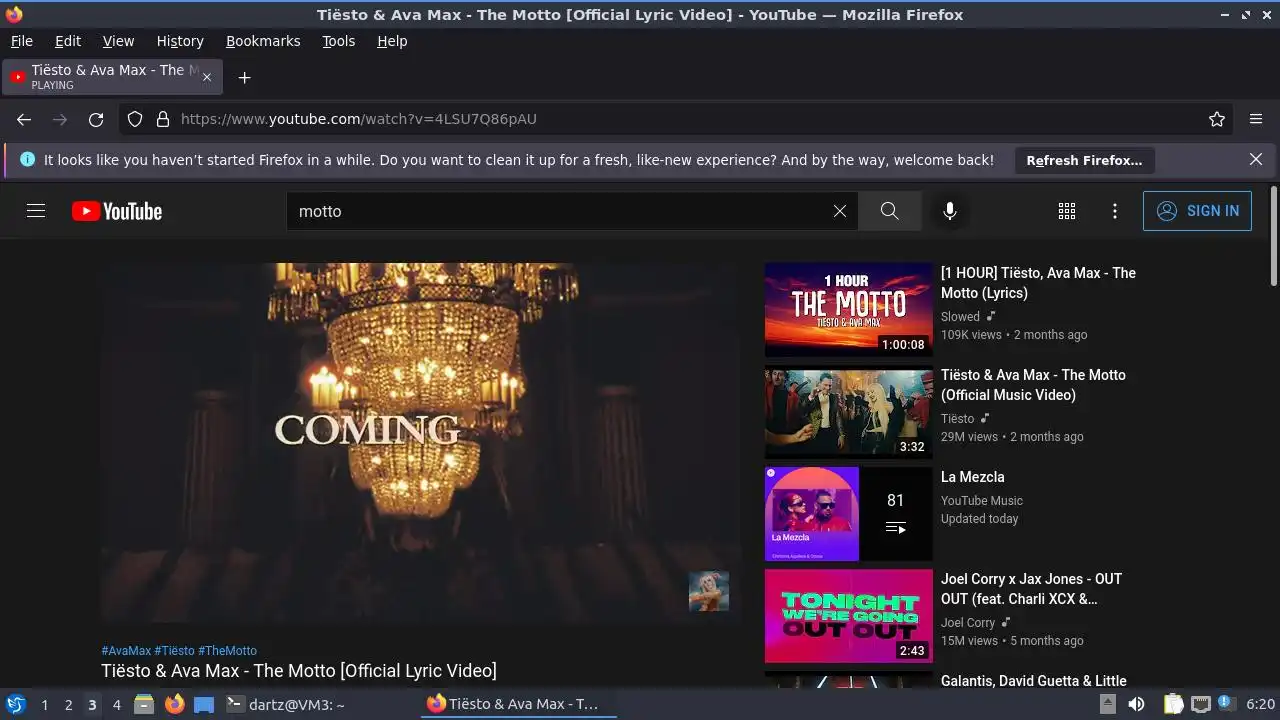
Task: Bookmark this page with the star
Action: (1217, 119)
